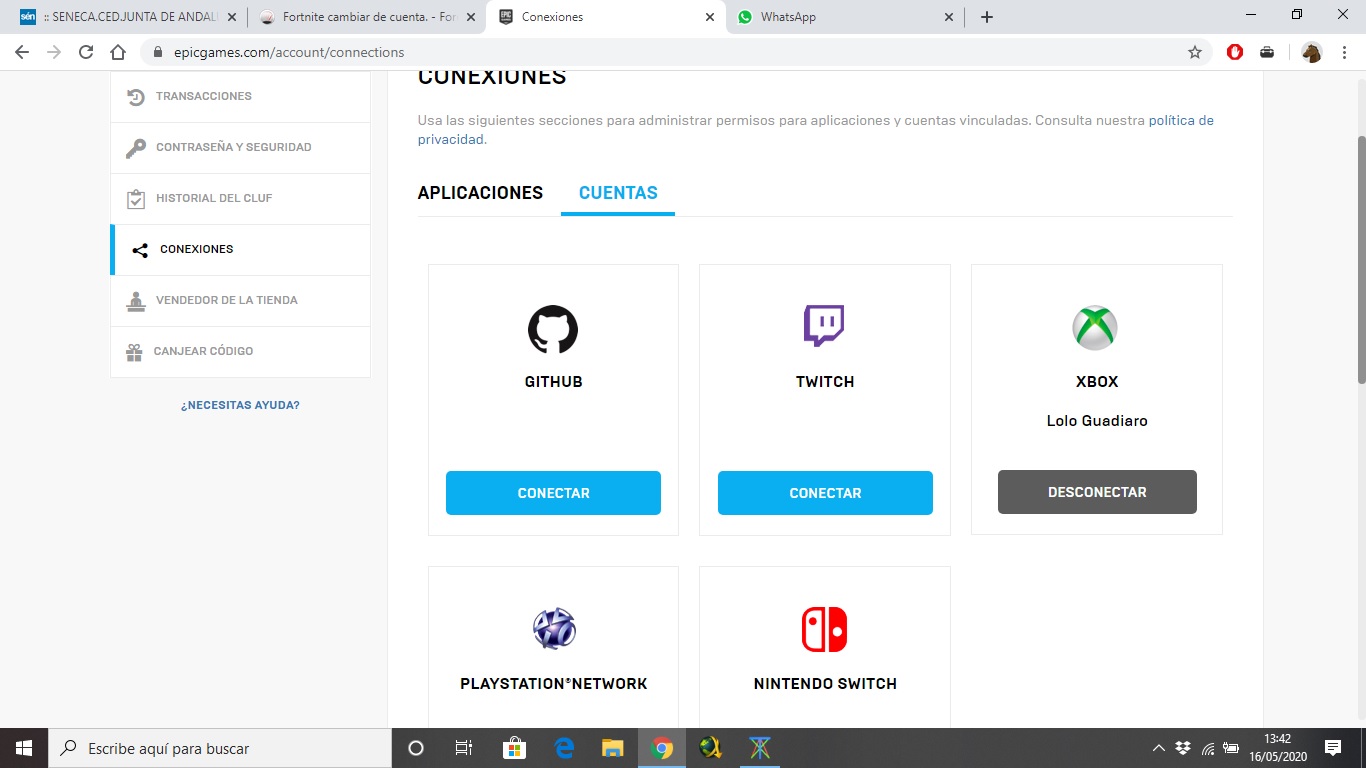The height and width of the screenshot is (768, 1366).
Task: Switch to the Aplicaciones tab
Action: (480, 193)
